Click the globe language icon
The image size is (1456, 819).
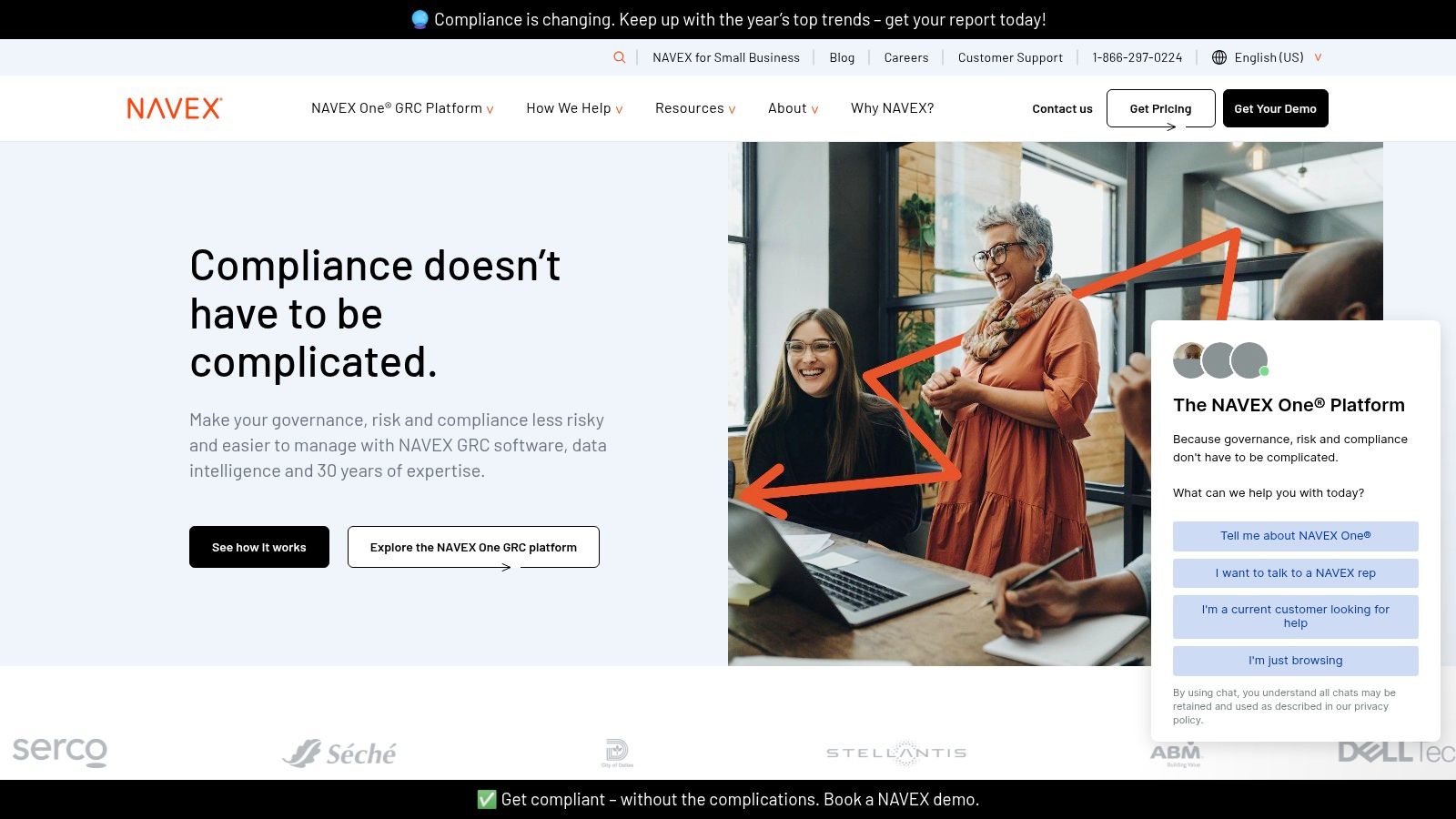tap(1219, 57)
